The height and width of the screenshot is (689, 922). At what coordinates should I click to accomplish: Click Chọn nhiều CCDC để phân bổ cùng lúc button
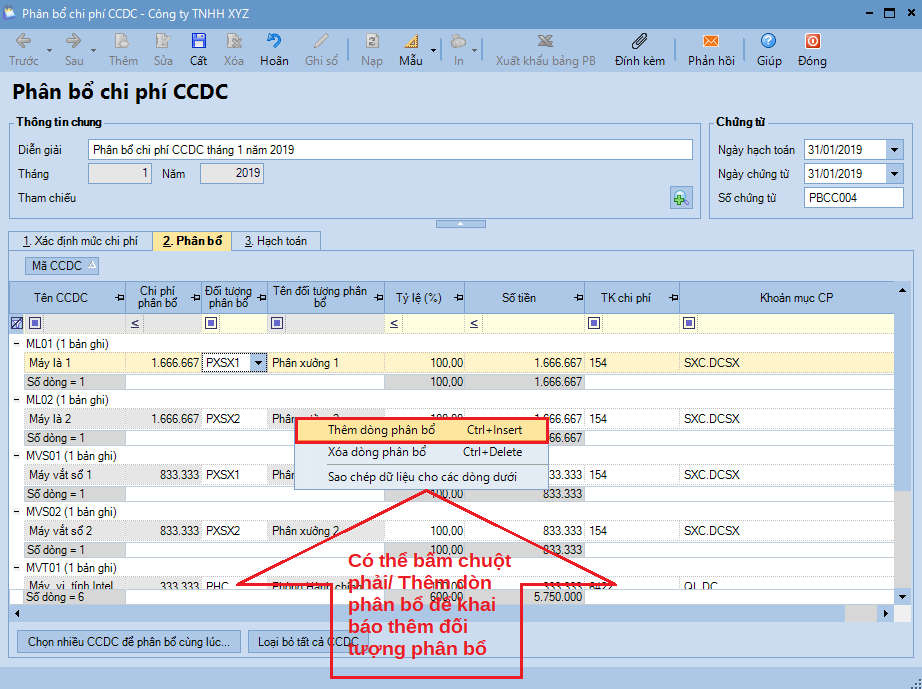129,641
